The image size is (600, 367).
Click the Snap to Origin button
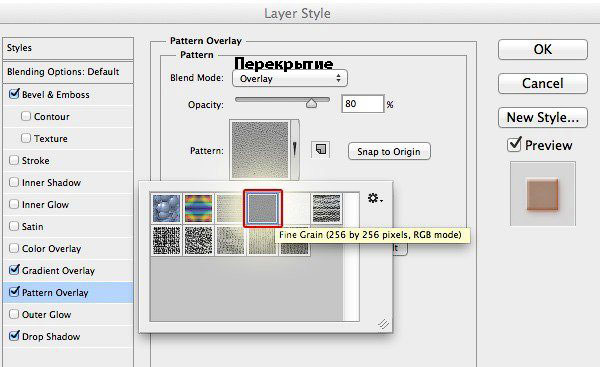click(x=389, y=152)
